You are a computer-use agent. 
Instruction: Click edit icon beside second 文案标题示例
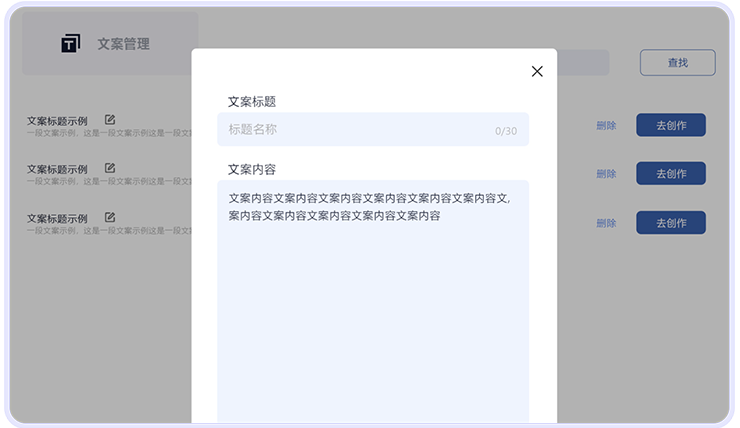click(110, 168)
